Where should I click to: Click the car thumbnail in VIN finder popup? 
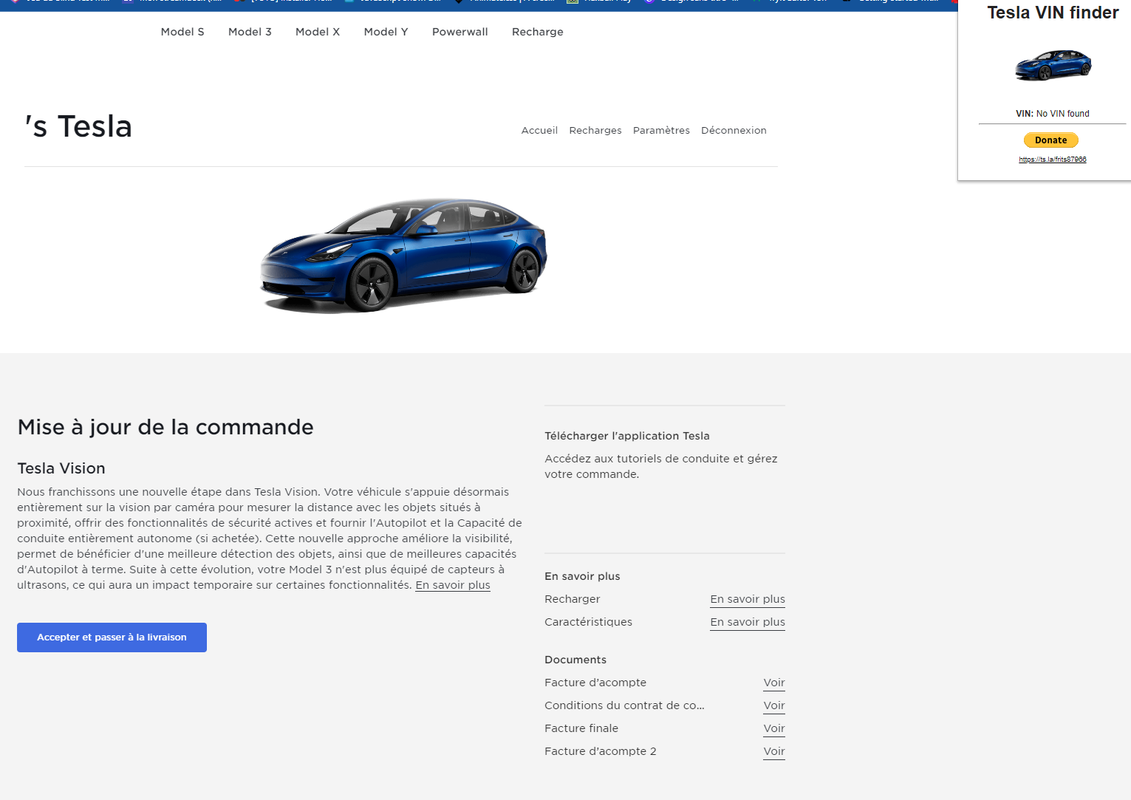coord(1053,65)
